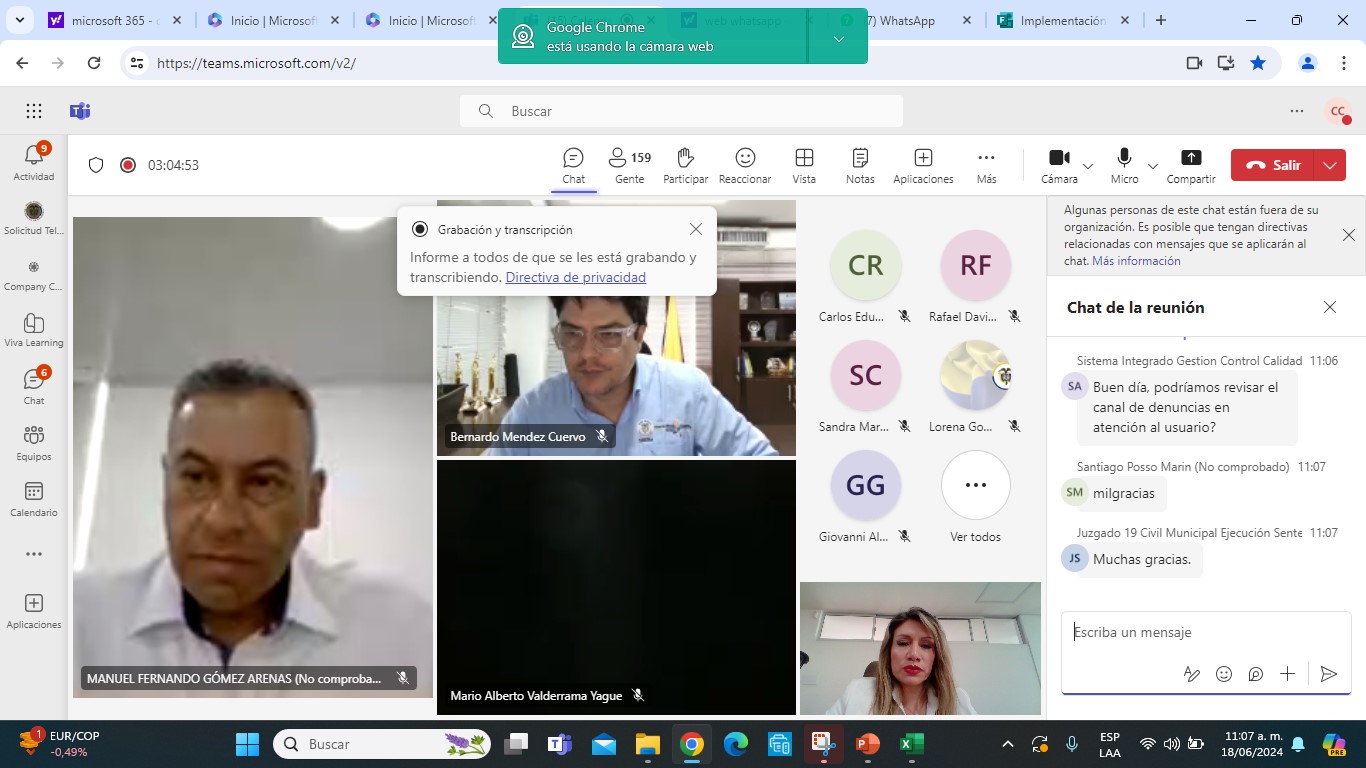Expand the Cámara options arrow
Image resolution: width=1366 pixels, height=768 pixels.
[x=1088, y=166]
